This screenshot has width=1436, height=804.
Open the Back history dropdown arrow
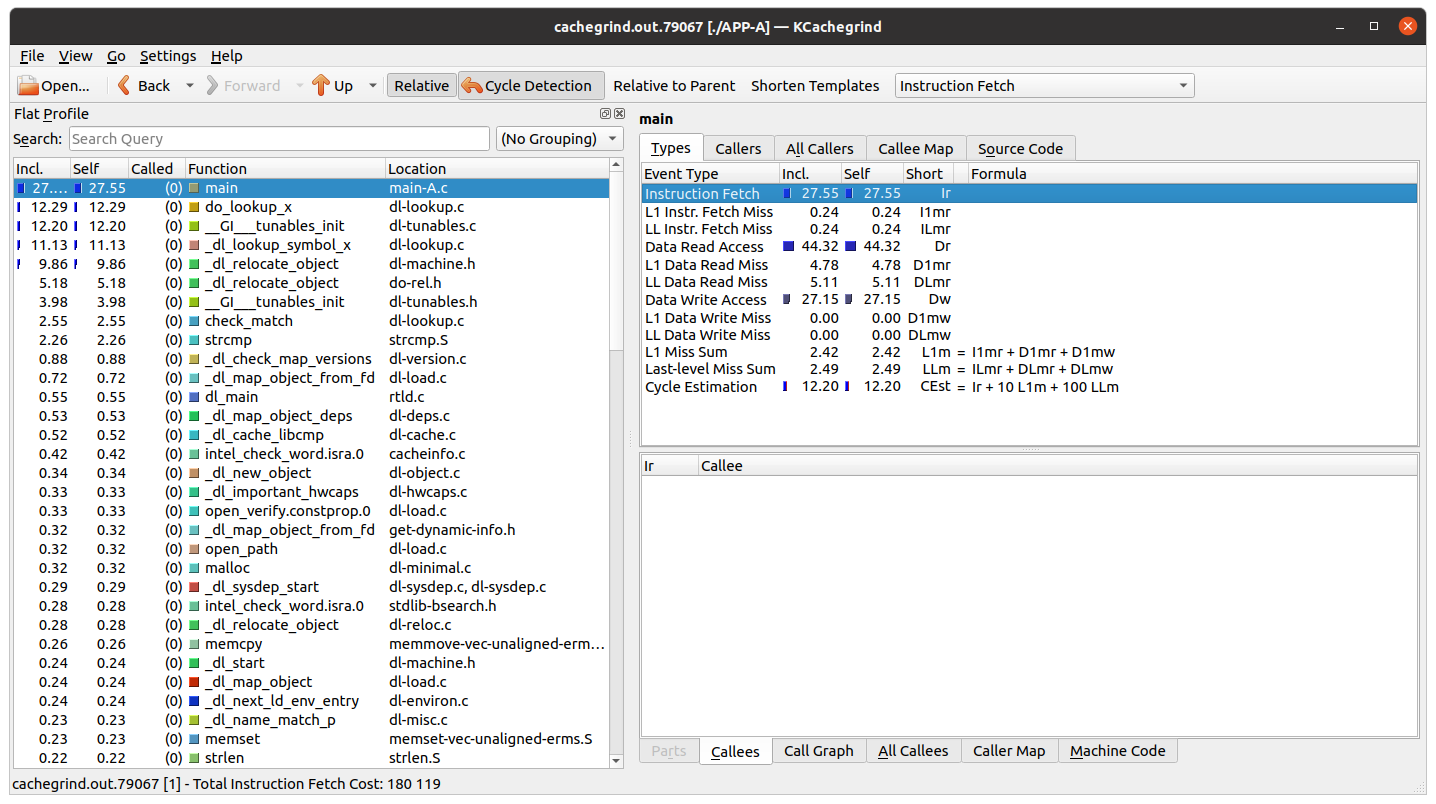190,86
